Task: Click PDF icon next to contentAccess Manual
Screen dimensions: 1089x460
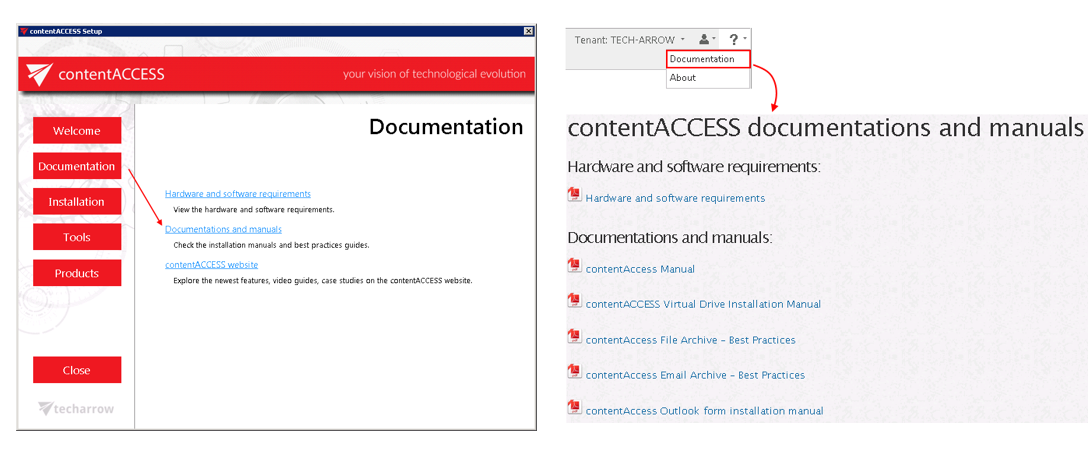Action: [x=574, y=266]
